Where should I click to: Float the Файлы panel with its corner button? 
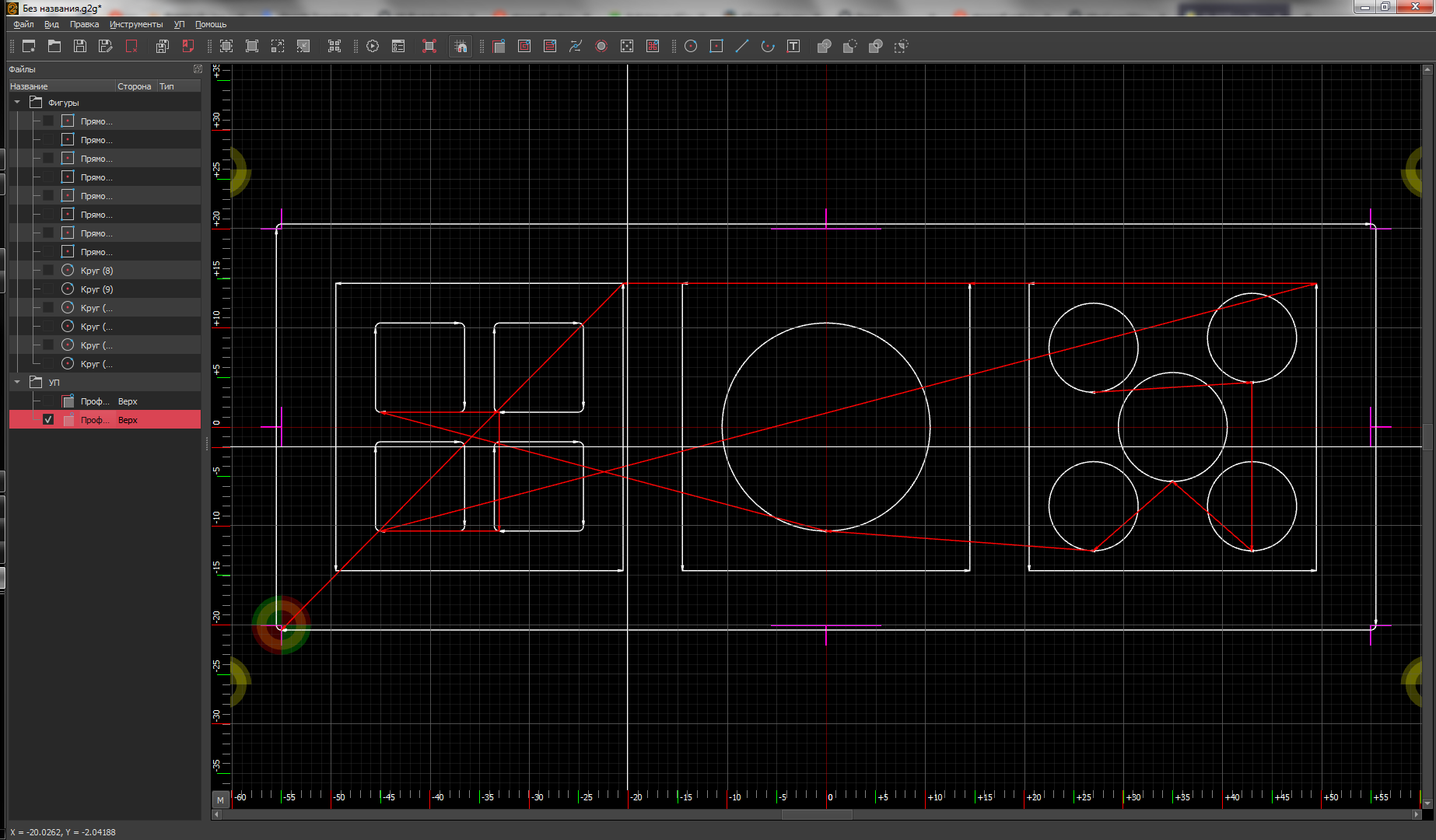point(198,69)
